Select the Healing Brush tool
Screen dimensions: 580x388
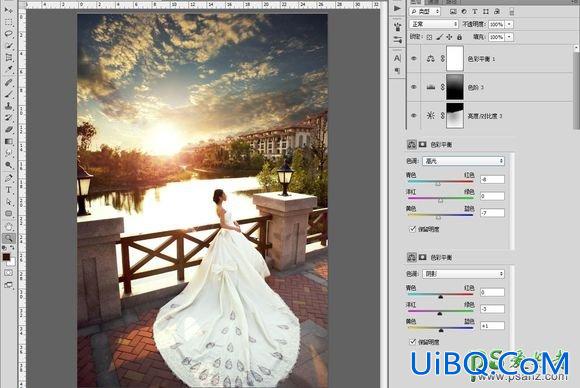tap(8, 82)
